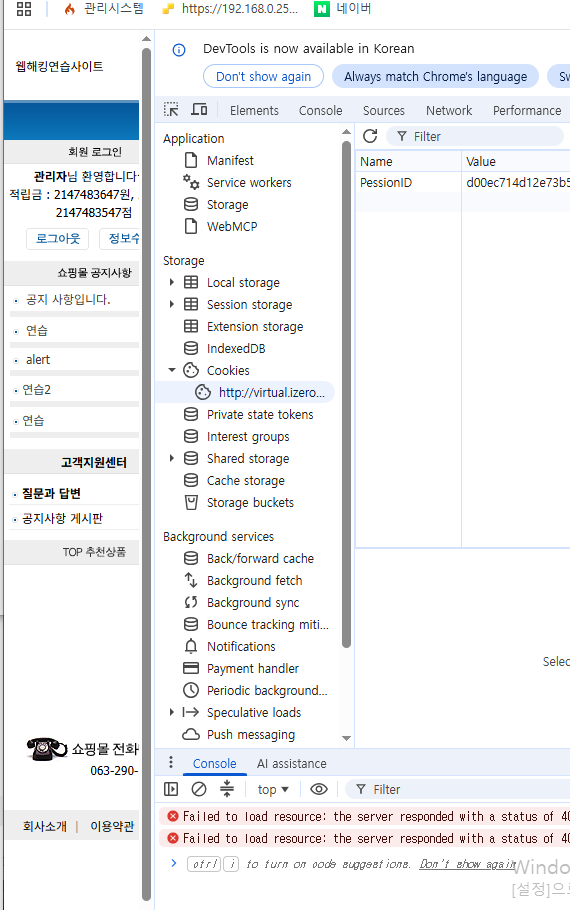The image size is (570, 910).
Task: Open Payment handler service
Action: click(252, 669)
